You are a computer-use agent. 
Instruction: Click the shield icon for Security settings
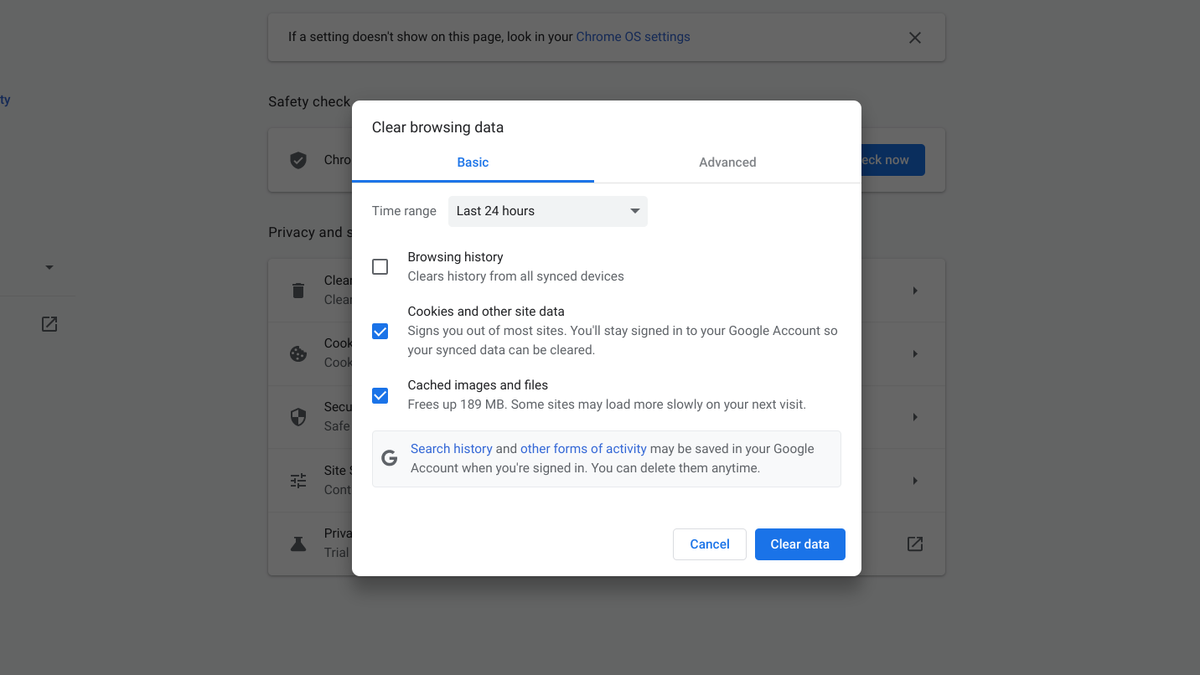tap(297, 417)
